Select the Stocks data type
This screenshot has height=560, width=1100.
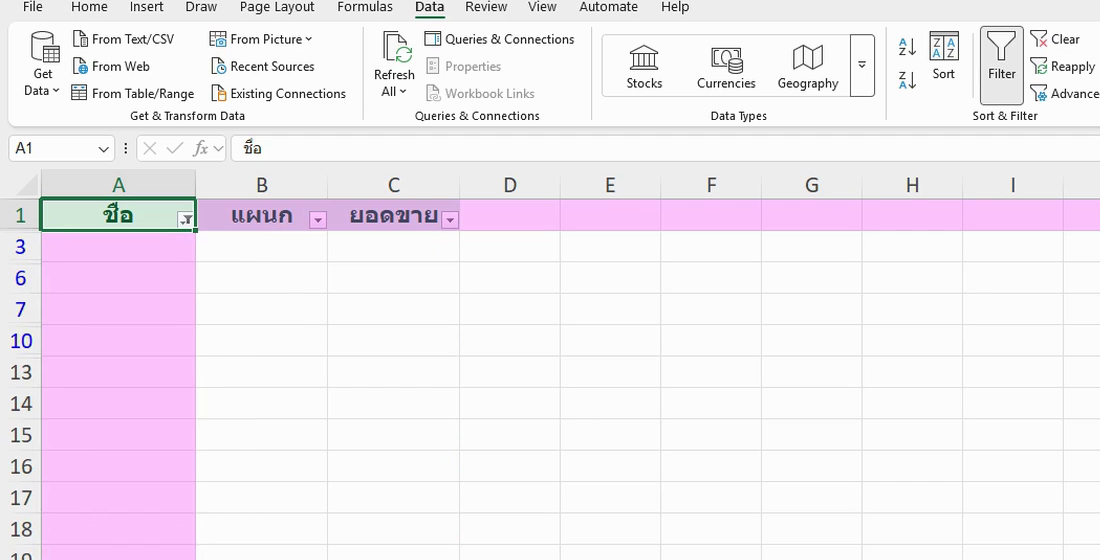(644, 67)
